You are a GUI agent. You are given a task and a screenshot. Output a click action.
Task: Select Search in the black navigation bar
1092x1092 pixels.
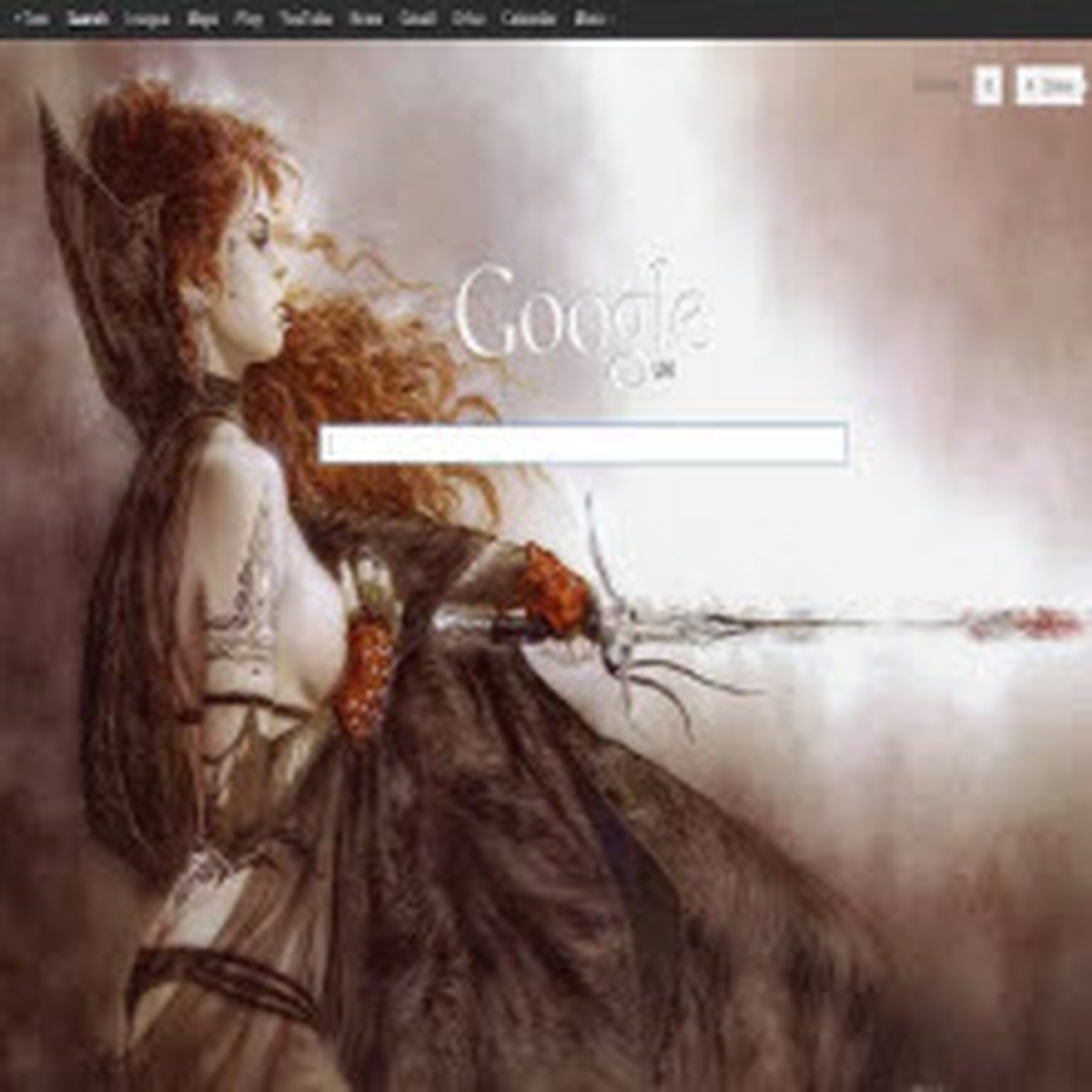88,18
